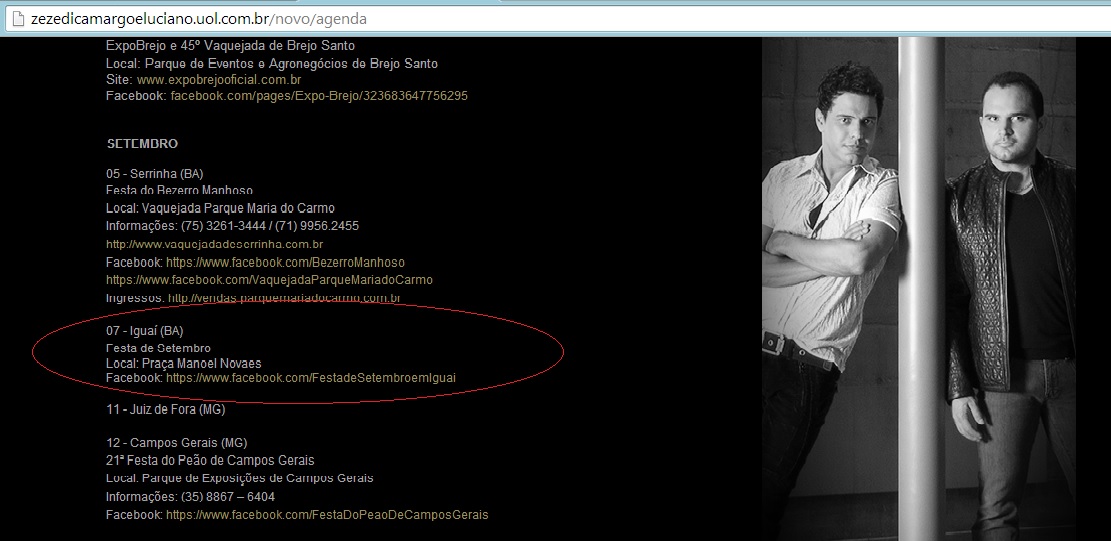Click the SETEMBRO month heading

(x=142, y=144)
